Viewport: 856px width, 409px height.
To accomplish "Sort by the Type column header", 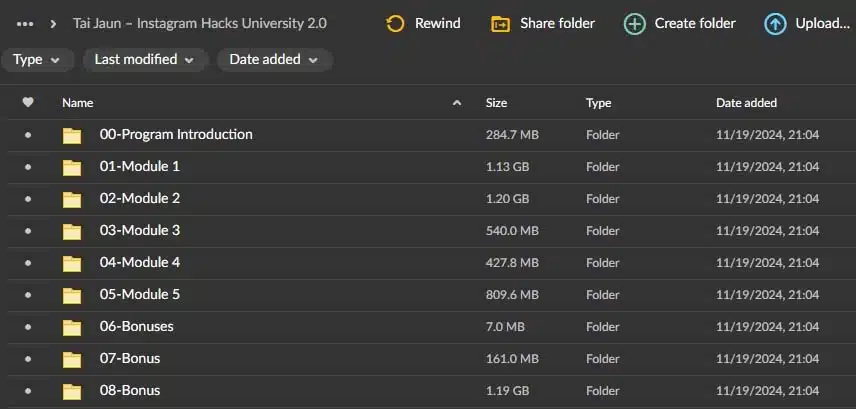I will (x=598, y=103).
